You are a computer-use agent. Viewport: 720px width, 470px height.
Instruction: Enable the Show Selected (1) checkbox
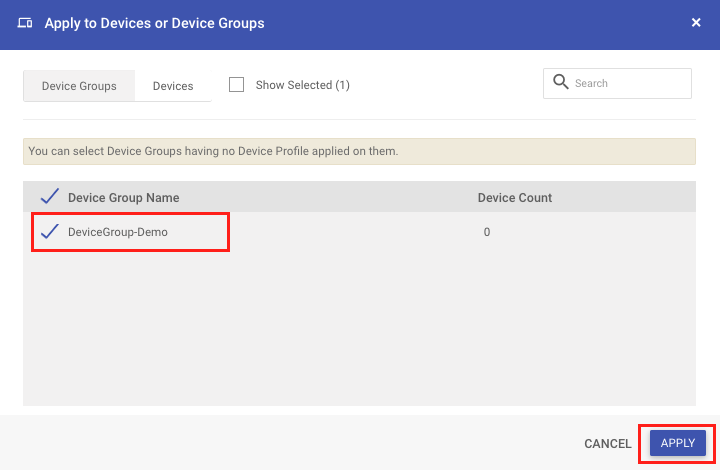(236, 85)
